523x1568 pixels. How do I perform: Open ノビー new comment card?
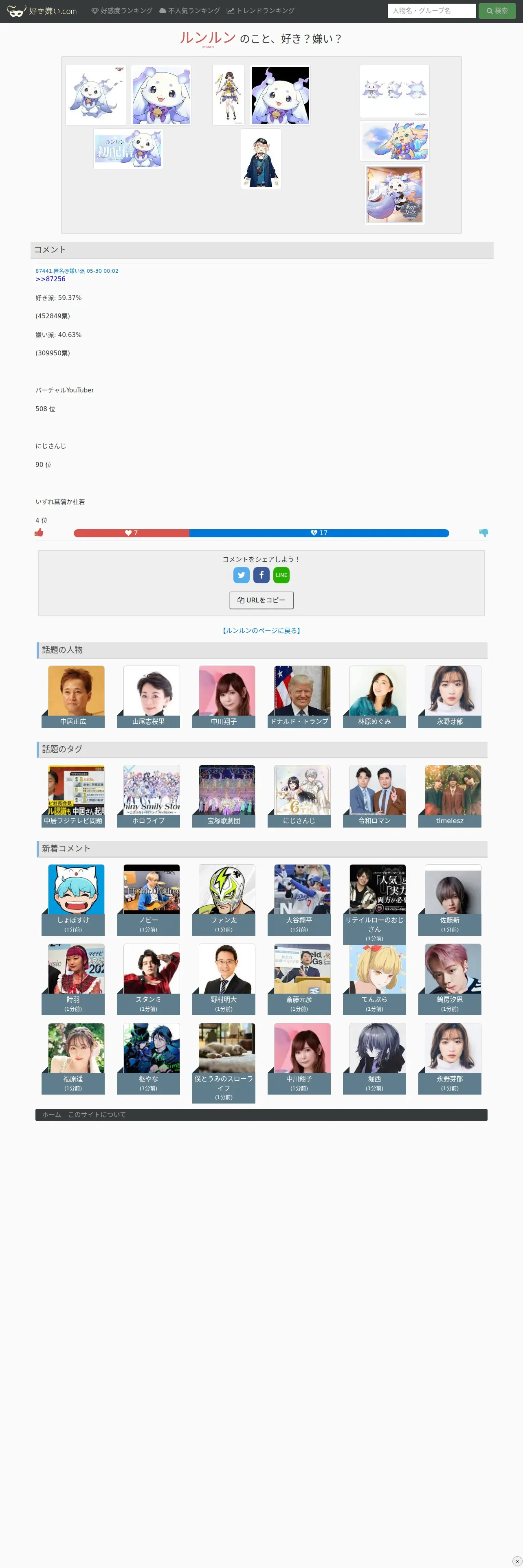point(149,900)
